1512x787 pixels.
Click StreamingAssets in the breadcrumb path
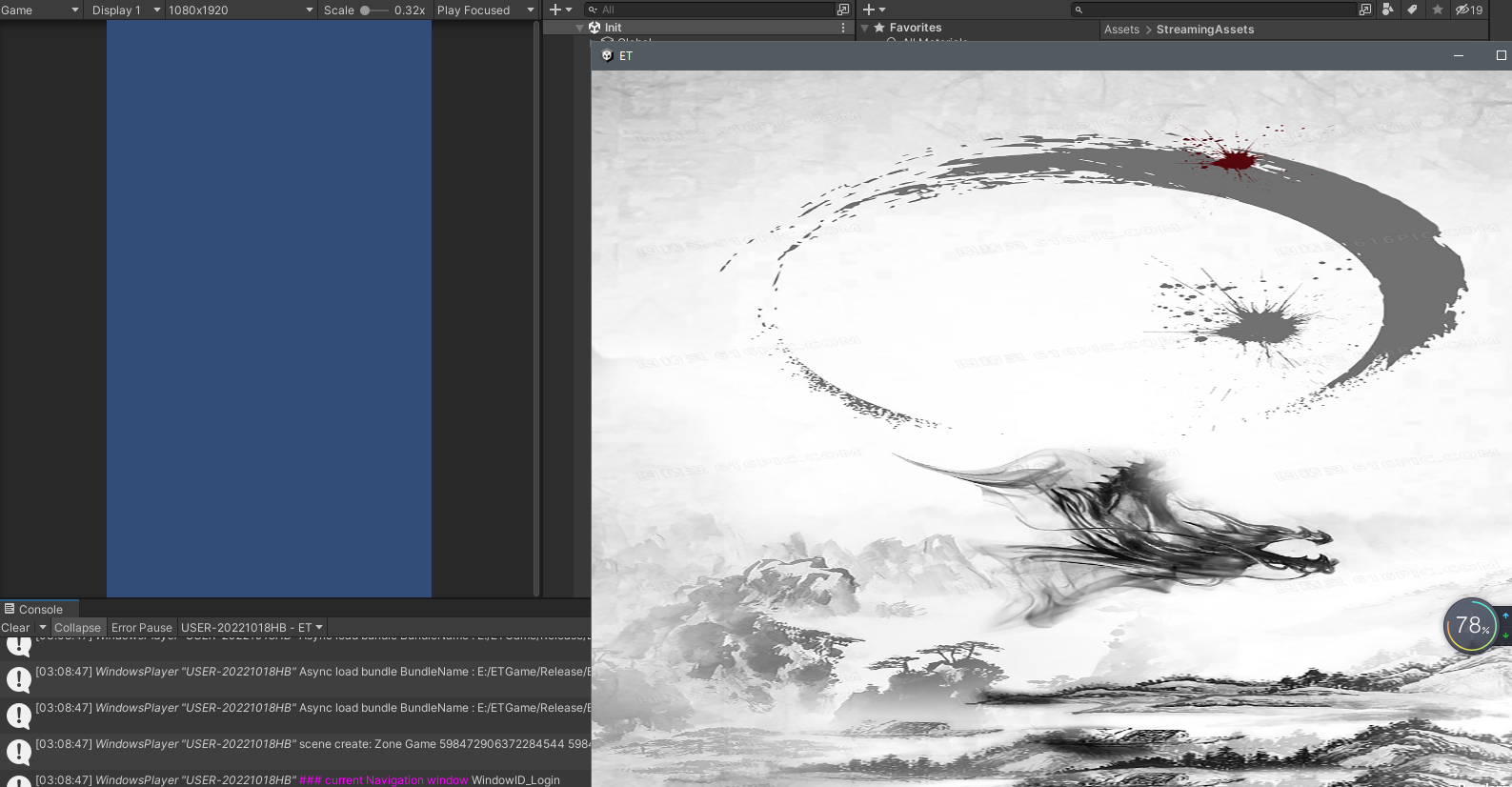click(x=1205, y=30)
